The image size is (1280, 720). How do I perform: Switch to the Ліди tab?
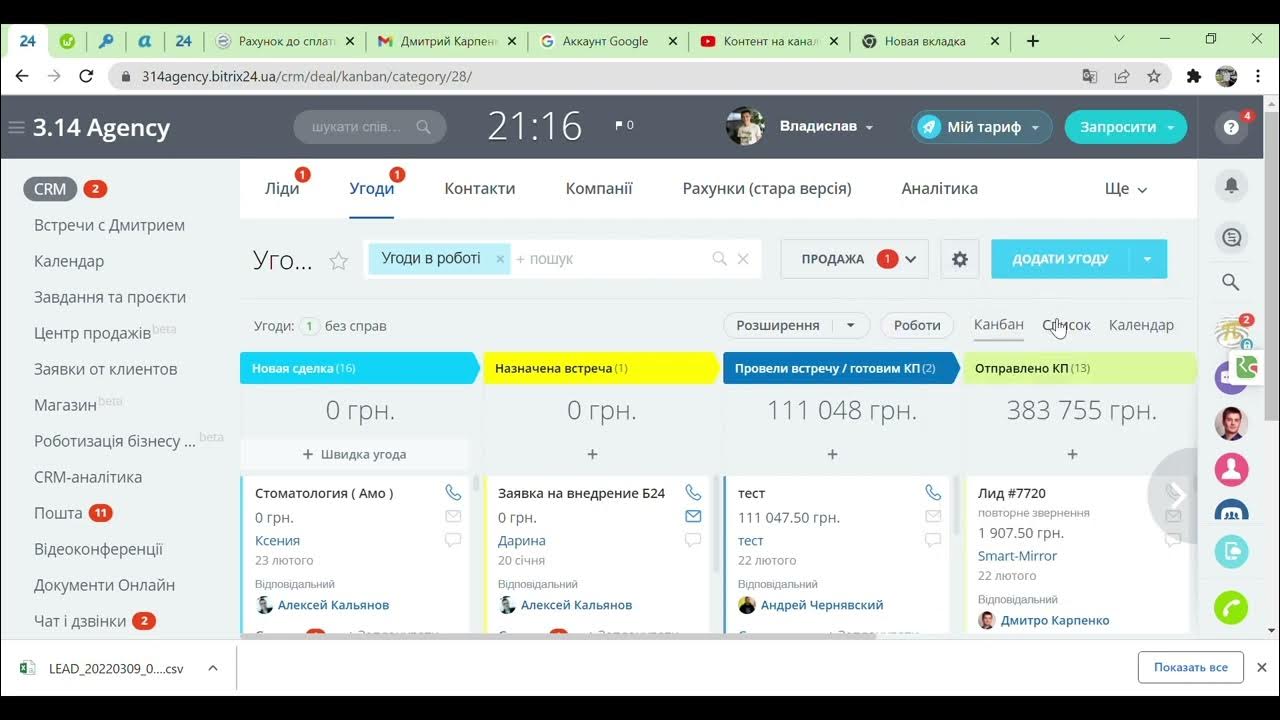pos(282,188)
